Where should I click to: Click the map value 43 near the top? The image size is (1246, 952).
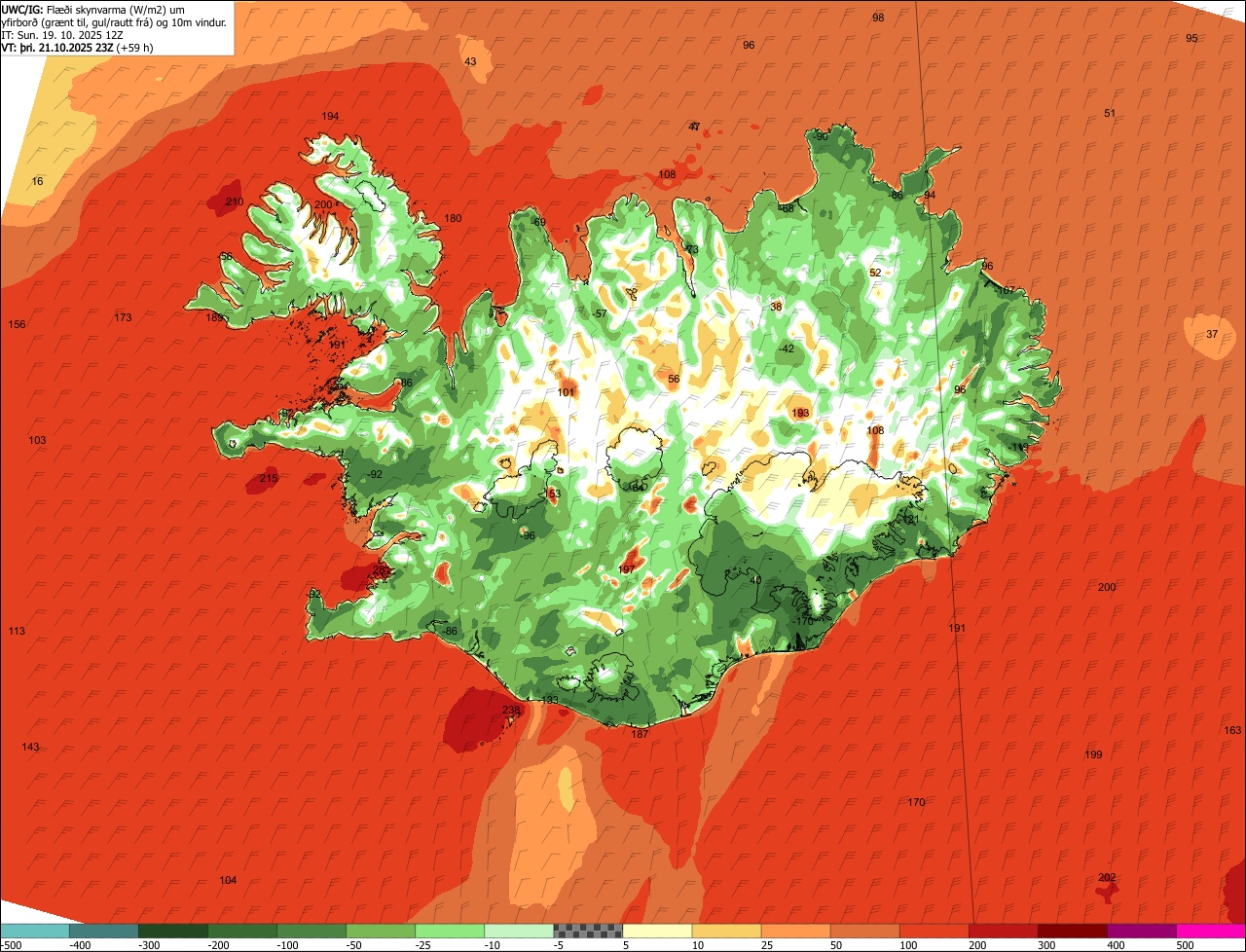[x=470, y=61]
